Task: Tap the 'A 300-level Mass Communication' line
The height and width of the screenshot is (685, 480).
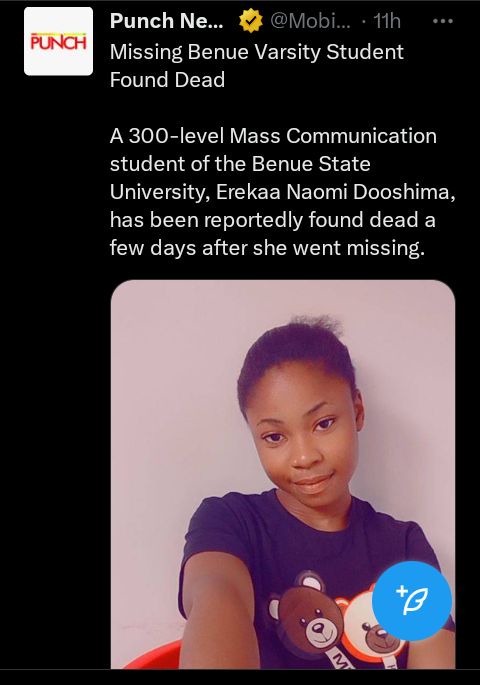Action: point(273,136)
